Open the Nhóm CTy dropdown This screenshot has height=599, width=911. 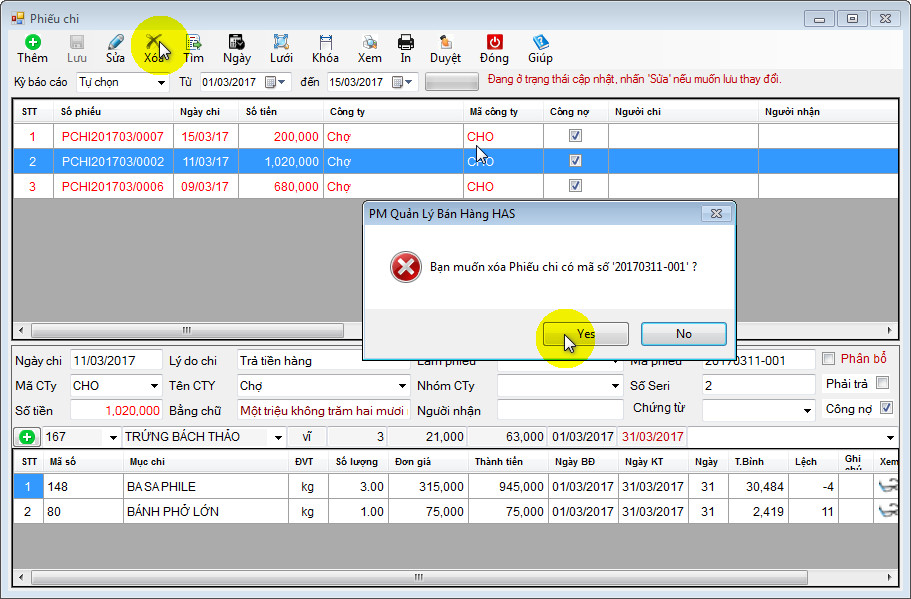(615, 386)
